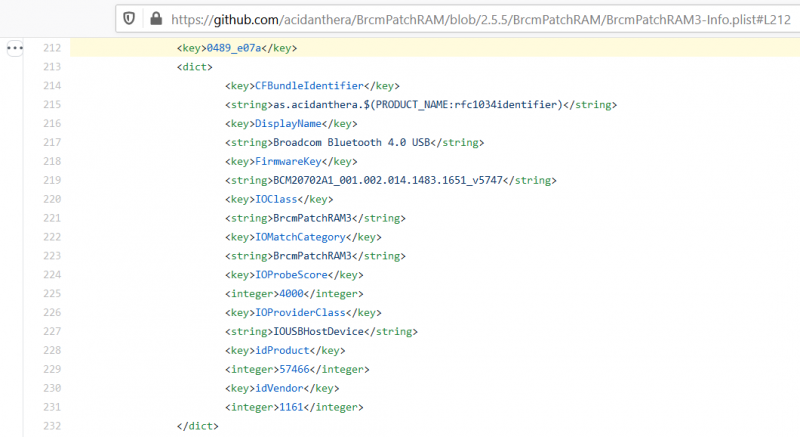
Task: Select line number 227
Action: 52,331
